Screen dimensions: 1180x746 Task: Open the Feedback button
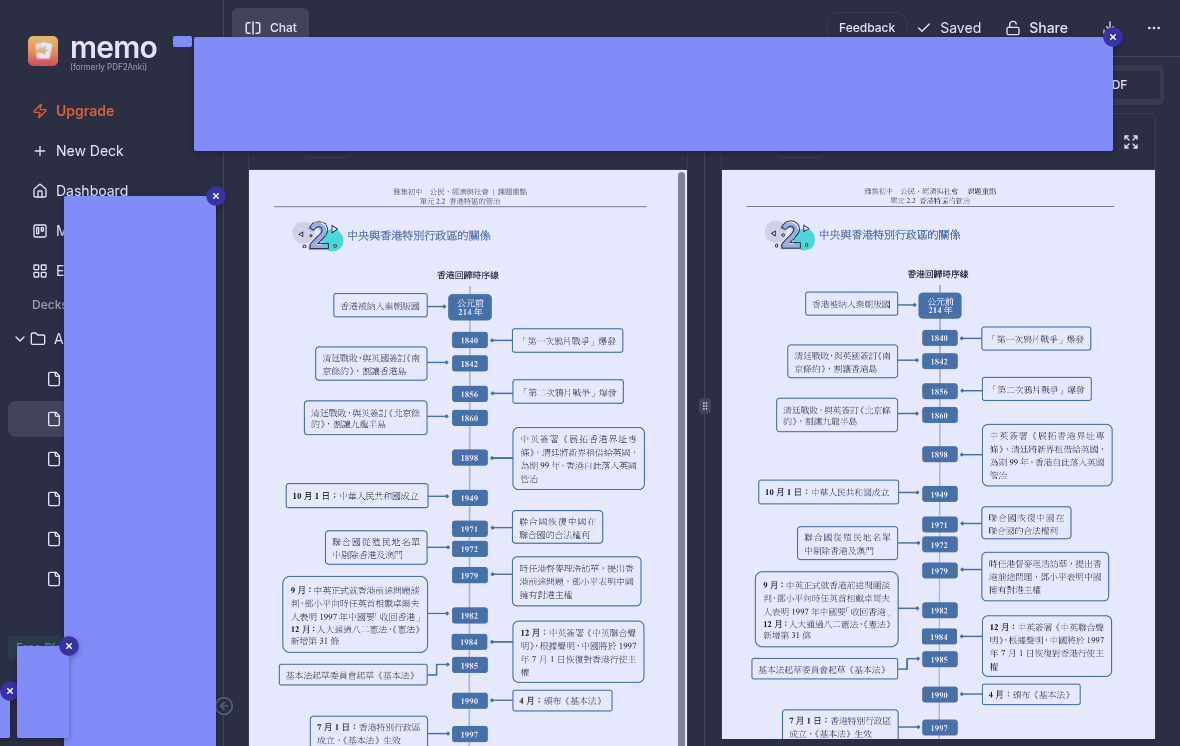(x=866, y=28)
